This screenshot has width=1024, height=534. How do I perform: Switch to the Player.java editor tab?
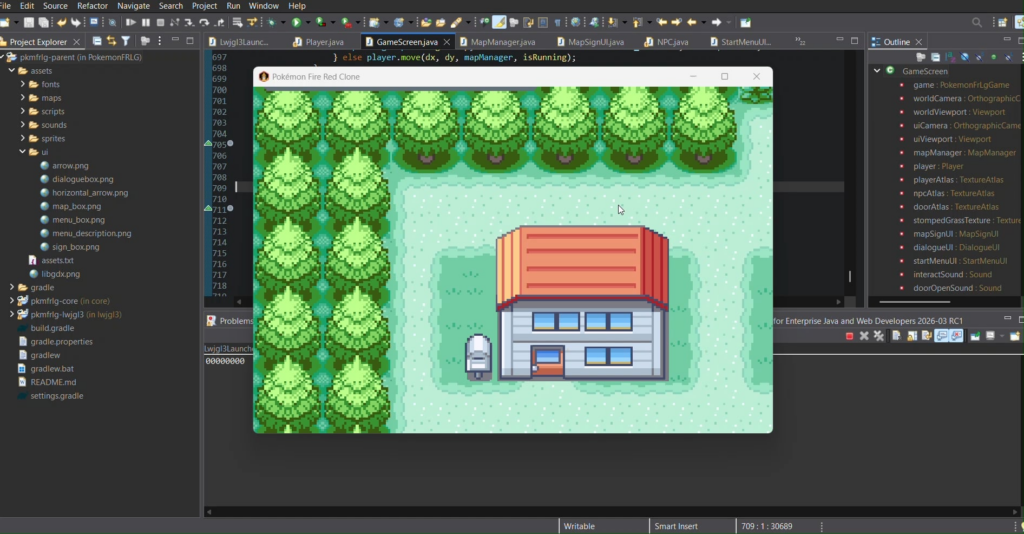tap(319, 42)
